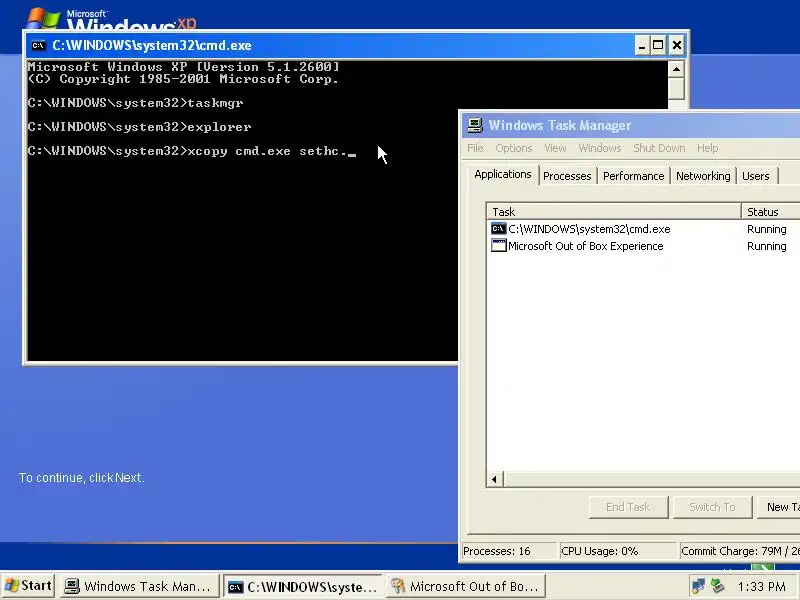Screen dimensions: 800x600
Task: Open Shut Down menu in Task Manager
Action: pos(659,148)
